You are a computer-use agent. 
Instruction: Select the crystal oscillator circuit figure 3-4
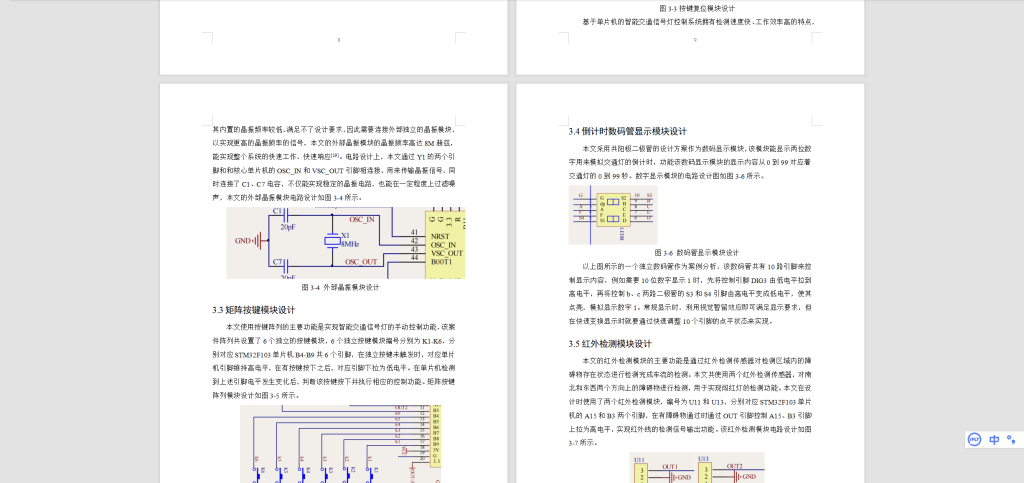pos(345,243)
